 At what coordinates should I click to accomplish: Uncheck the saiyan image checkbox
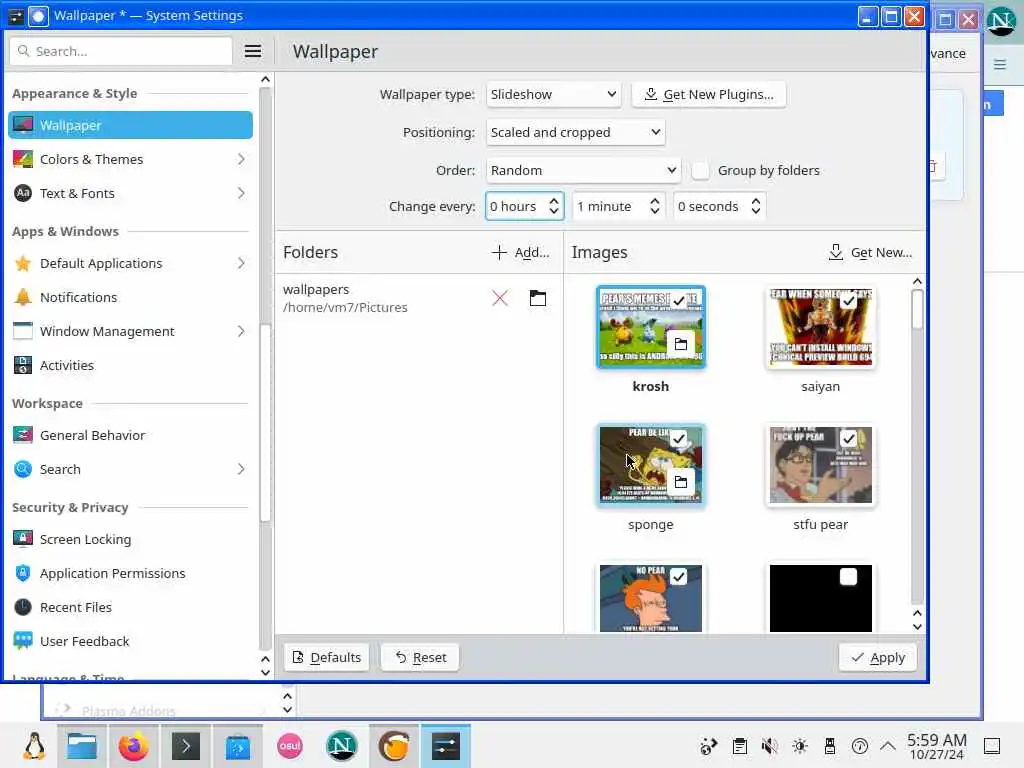coord(848,300)
